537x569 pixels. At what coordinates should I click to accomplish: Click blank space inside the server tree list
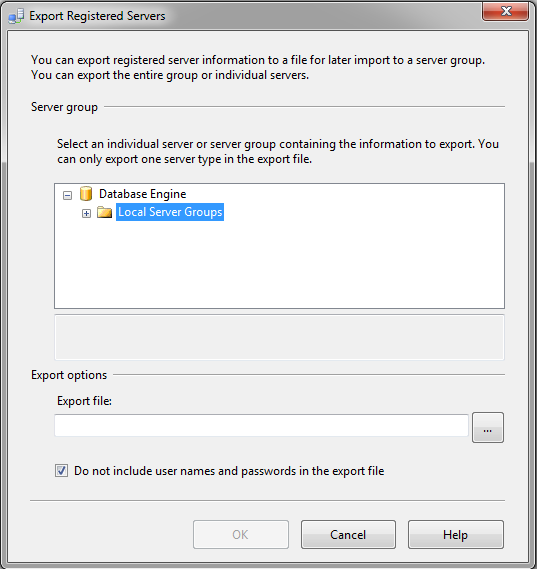click(279, 265)
